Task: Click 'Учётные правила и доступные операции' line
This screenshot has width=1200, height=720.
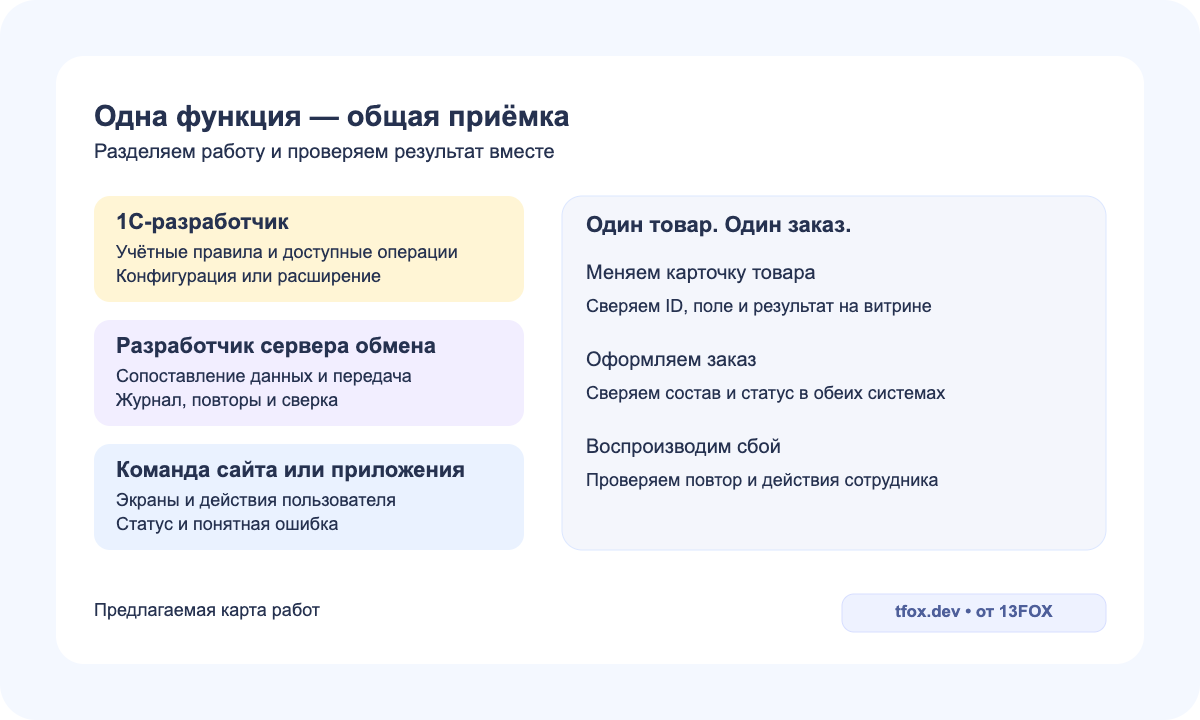Action: (287, 252)
